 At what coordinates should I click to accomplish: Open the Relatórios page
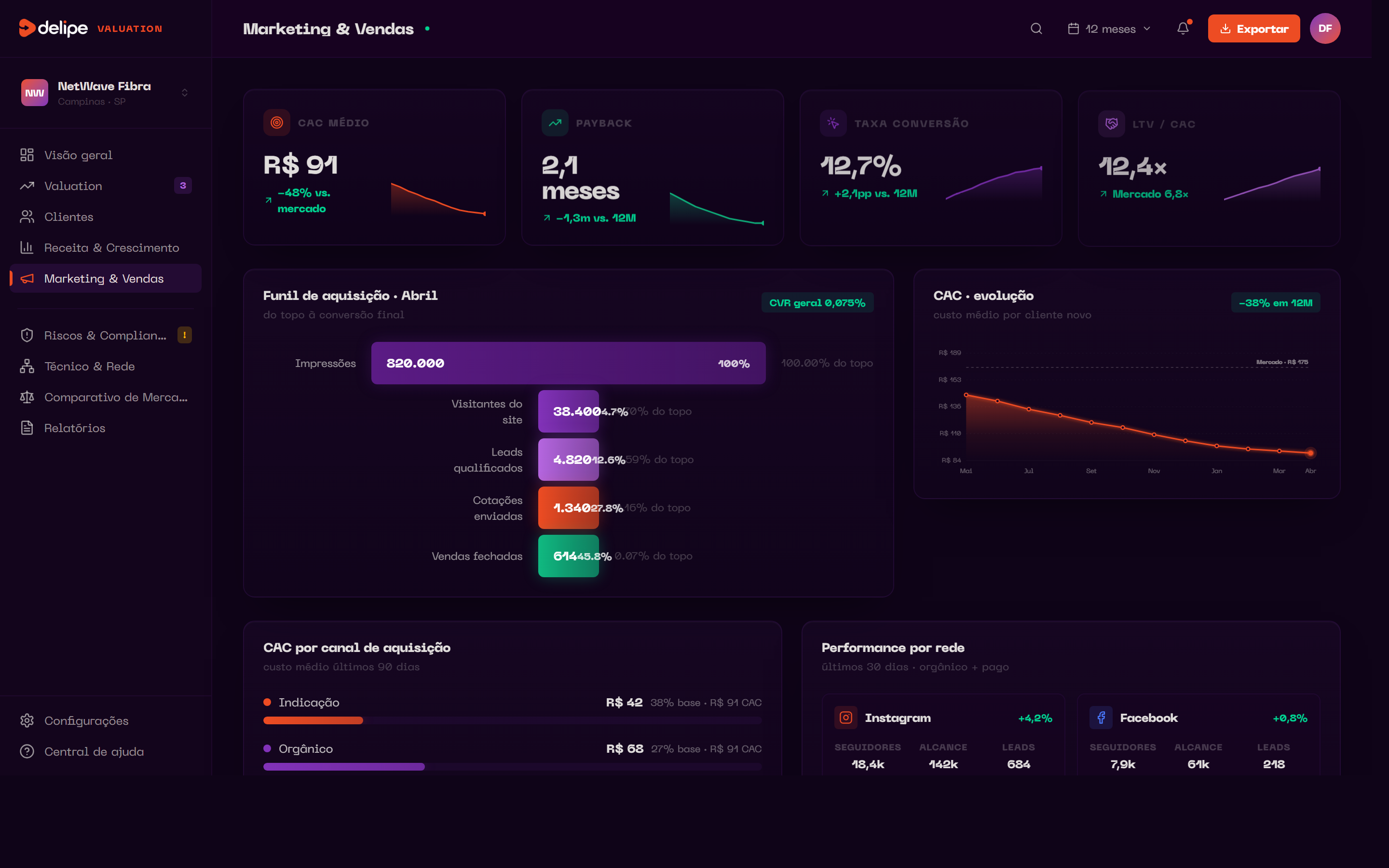click(75, 428)
